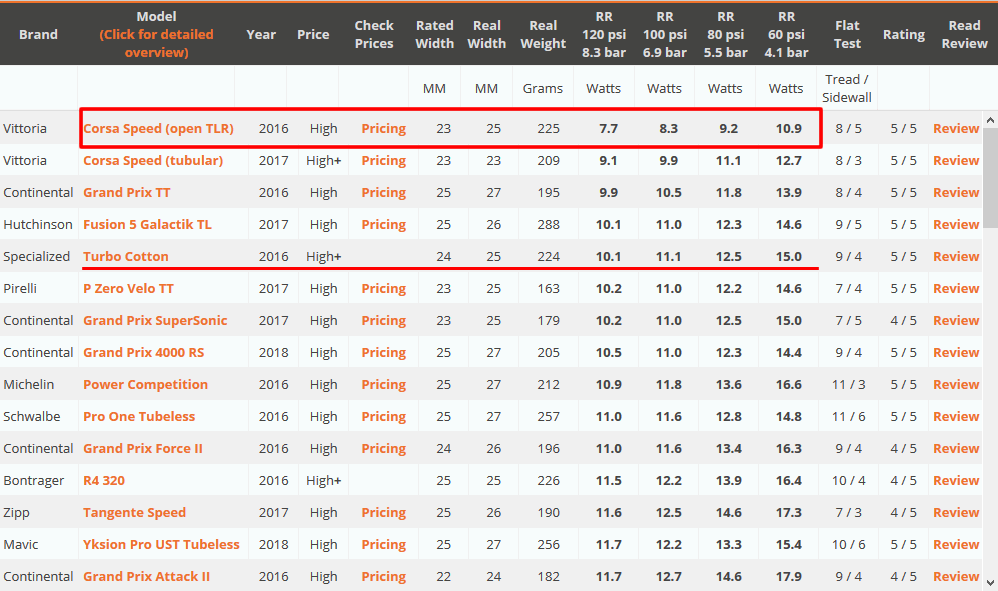998x591 pixels.
Task: Sort by Rating column header
Action: pos(904,34)
